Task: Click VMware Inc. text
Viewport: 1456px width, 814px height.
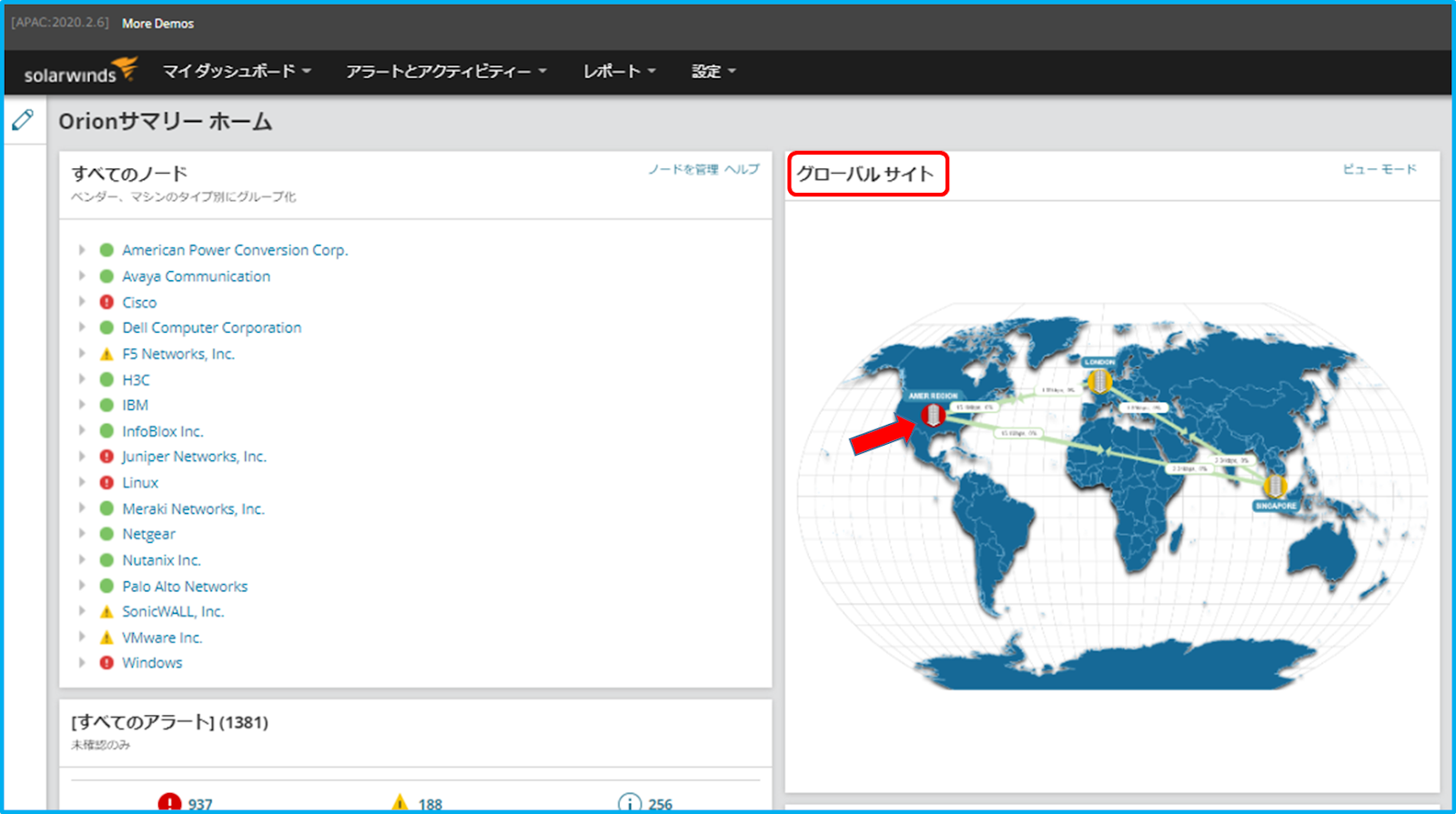Action: click(x=162, y=638)
